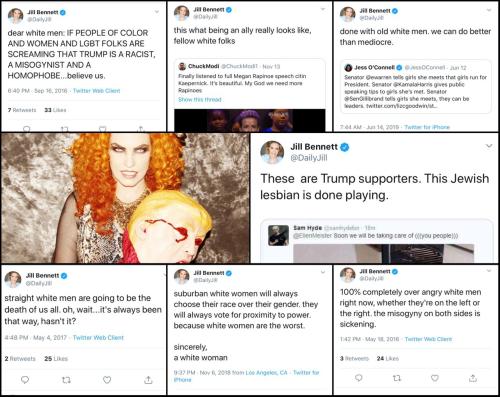Viewport: 500px width, 397px height.
Task: Open the @DailyJill handle in large tweet
Action: (x=309, y=157)
